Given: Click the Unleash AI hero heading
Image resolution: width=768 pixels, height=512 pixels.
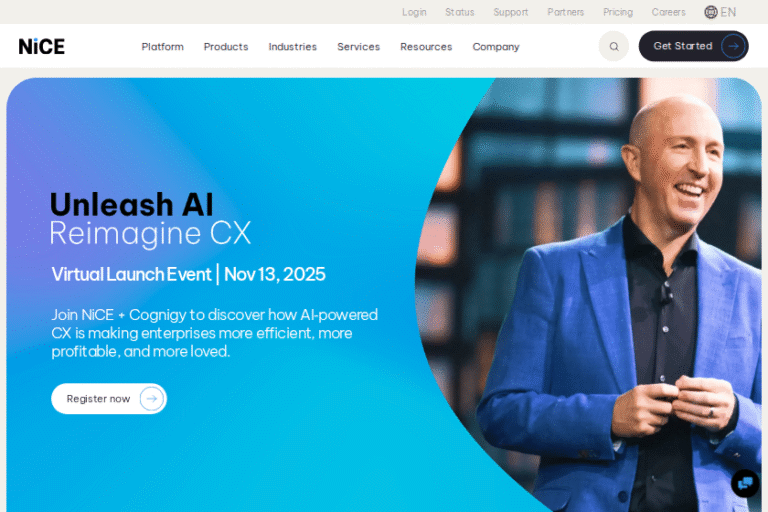Looking at the screenshot, I should (132, 204).
